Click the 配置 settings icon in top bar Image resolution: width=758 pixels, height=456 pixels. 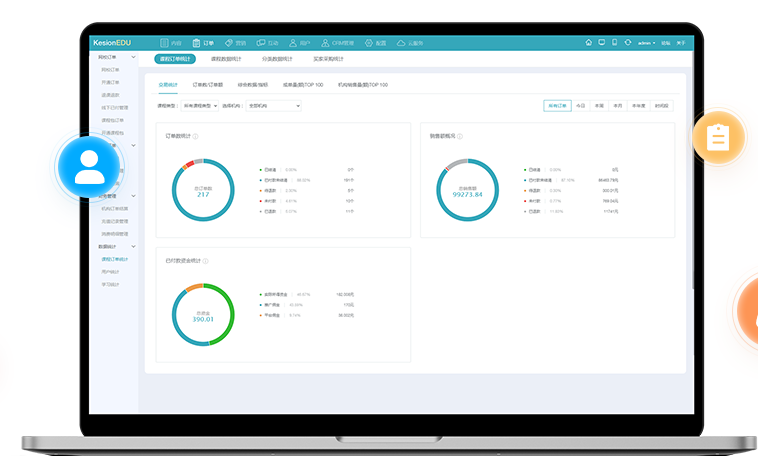point(369,43)
